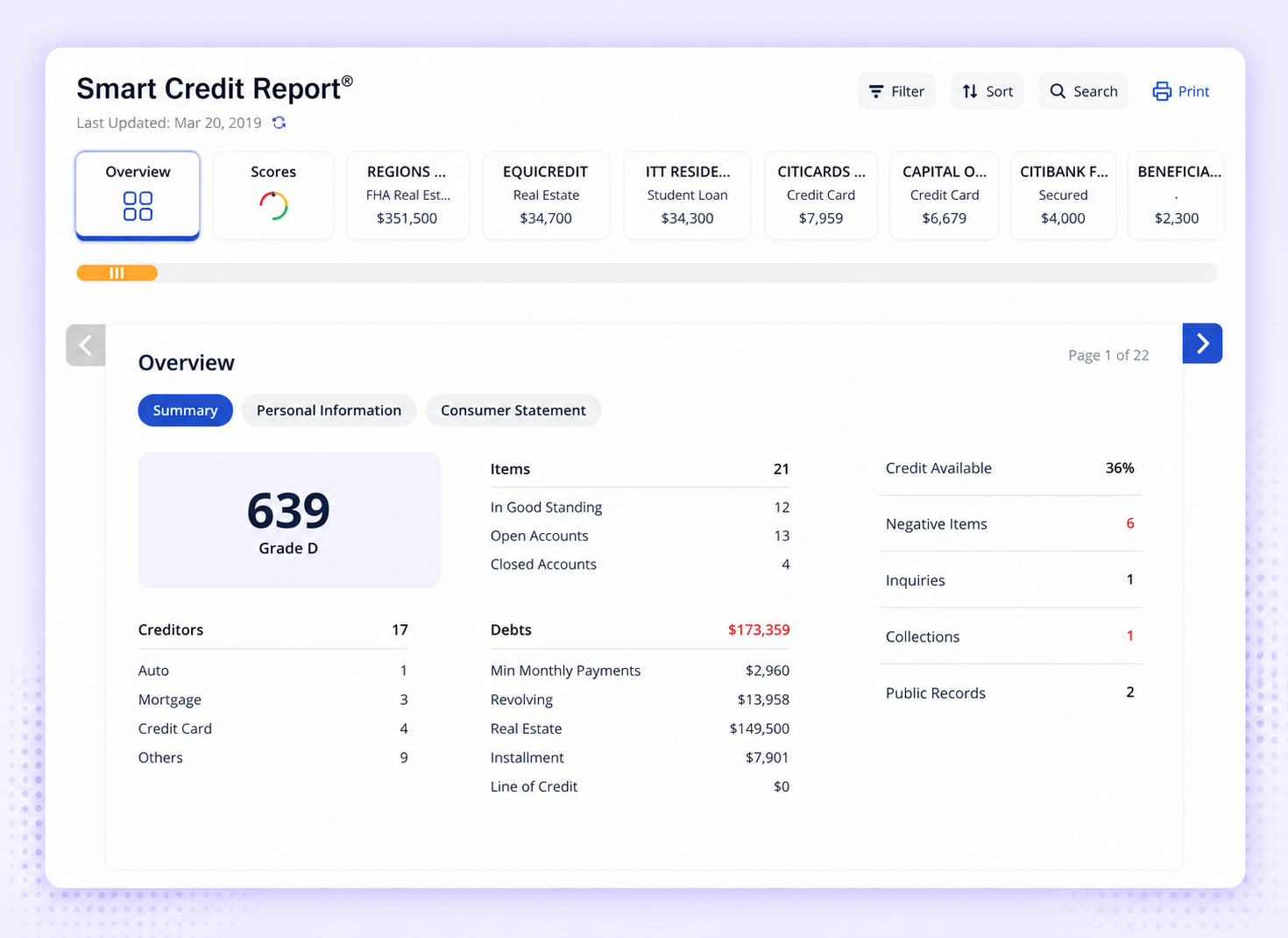Screen dimensions: 1288x938
Task: Open Sort options
Action: click(987, 91)
